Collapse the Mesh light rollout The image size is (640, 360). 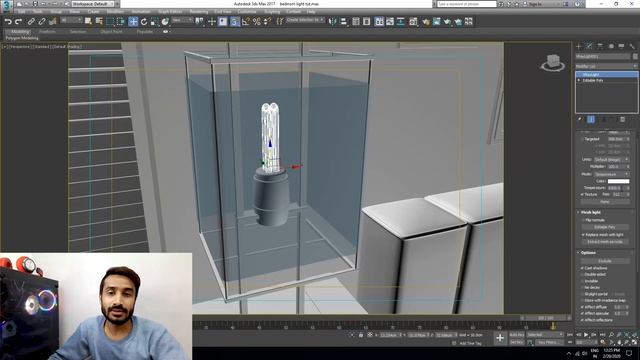pyautogui.click(x=591, y=212)
